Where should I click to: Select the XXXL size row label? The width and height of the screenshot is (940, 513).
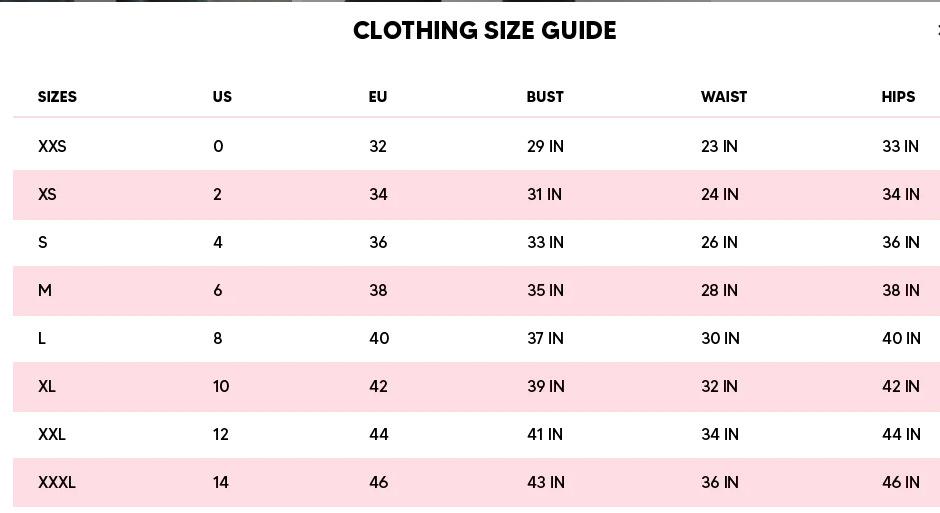pyautogui.click(x=57, y=482)
